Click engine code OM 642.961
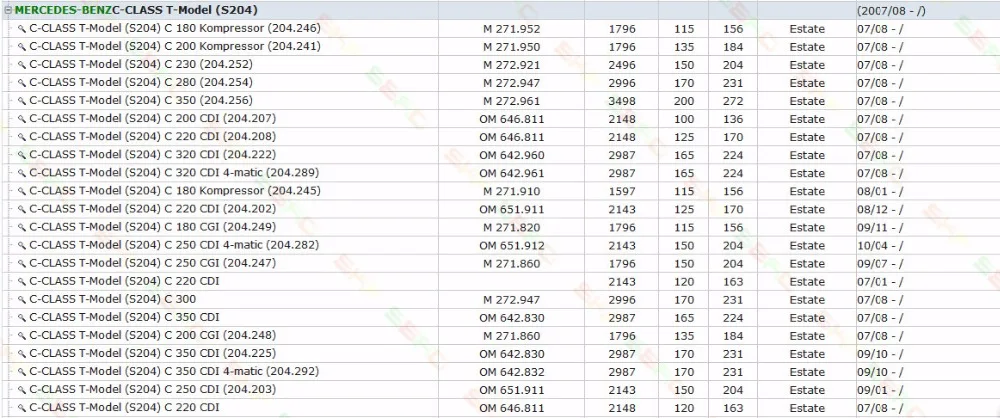Image resolution: width=1000 pixels, height=418 pixels. click(511, 174)
